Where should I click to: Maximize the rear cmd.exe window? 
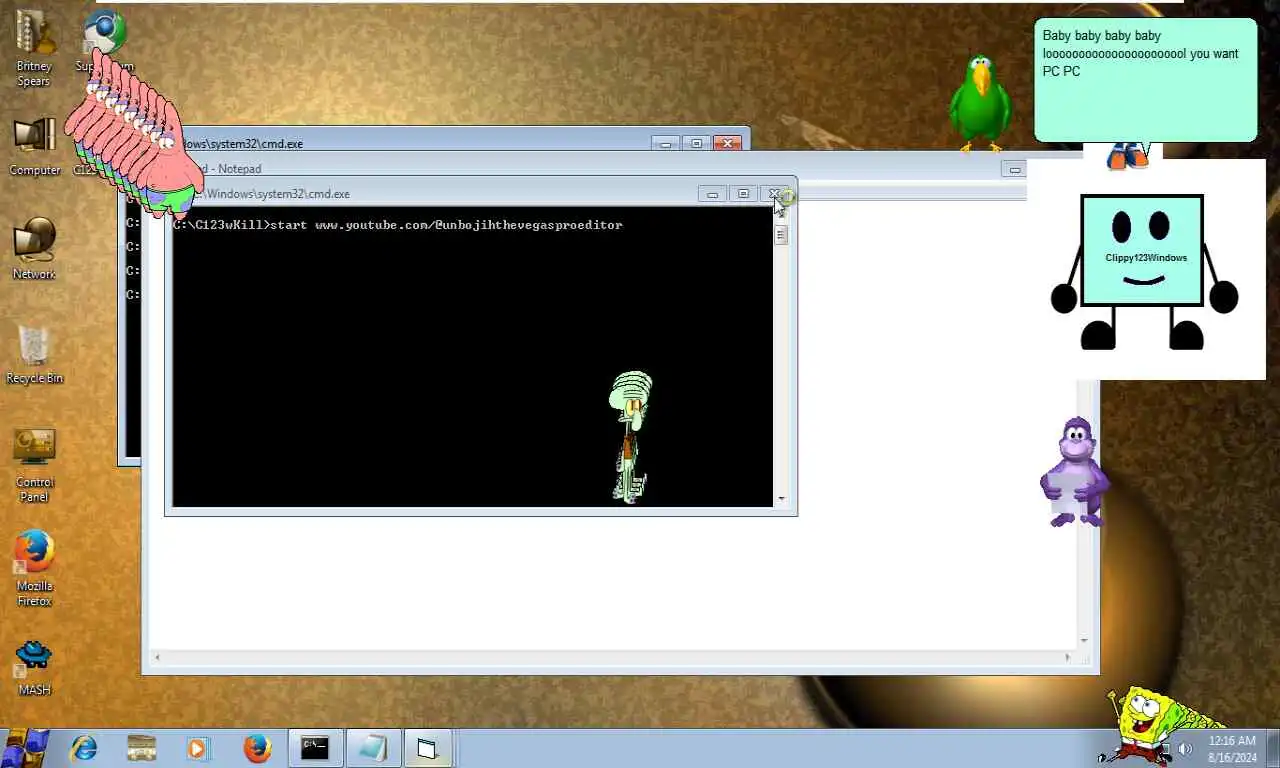pyautogui.click(x=697, y=143)
